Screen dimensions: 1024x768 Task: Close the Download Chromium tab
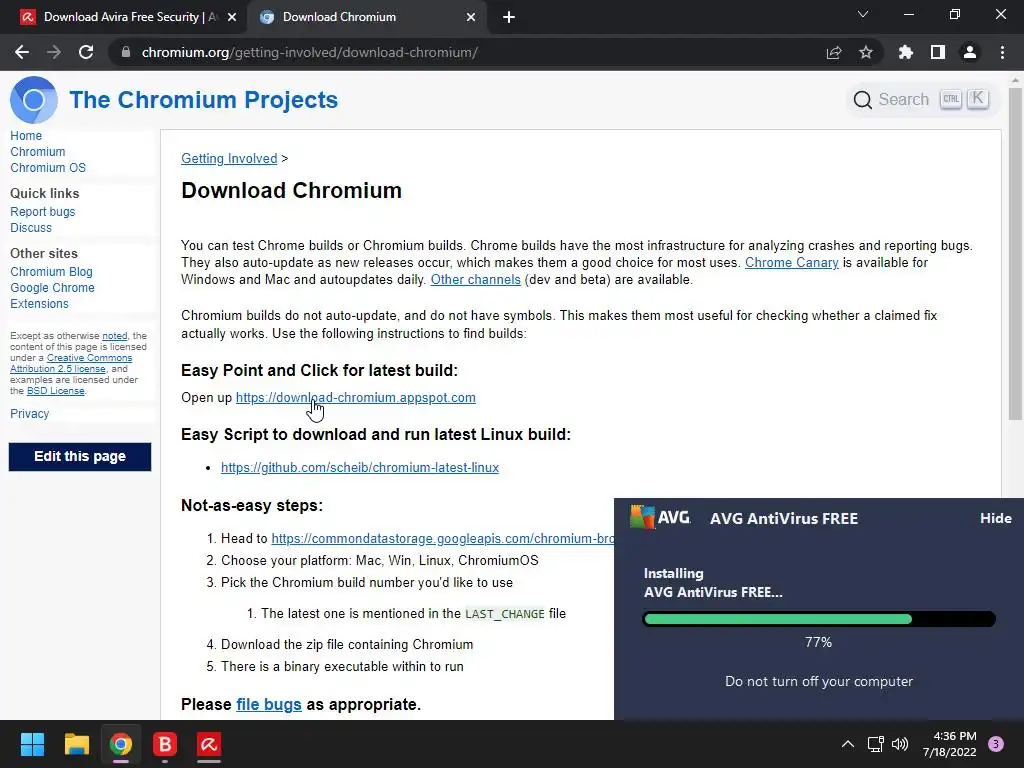point(471,17)
